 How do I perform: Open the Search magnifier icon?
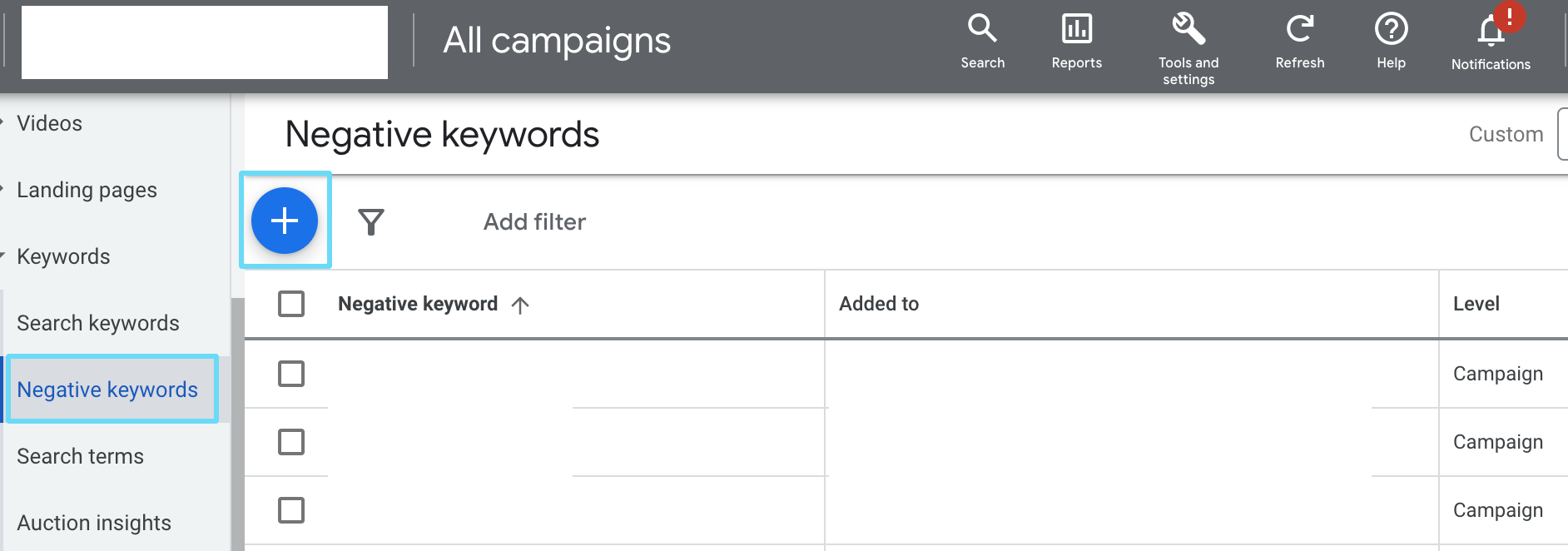(982, 28)
